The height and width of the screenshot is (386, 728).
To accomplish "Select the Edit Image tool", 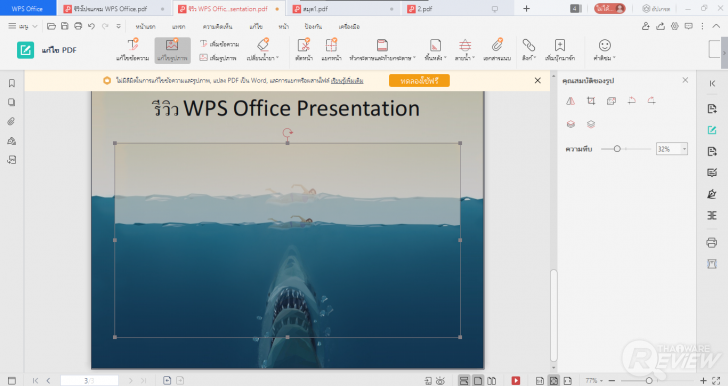I will tap(172, 50).
